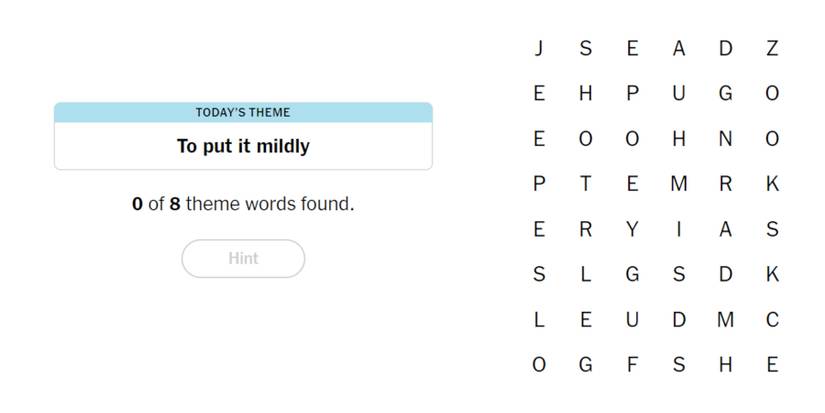
Task: Choose the letter T in the grid
Action: click(x=585, y=184)
